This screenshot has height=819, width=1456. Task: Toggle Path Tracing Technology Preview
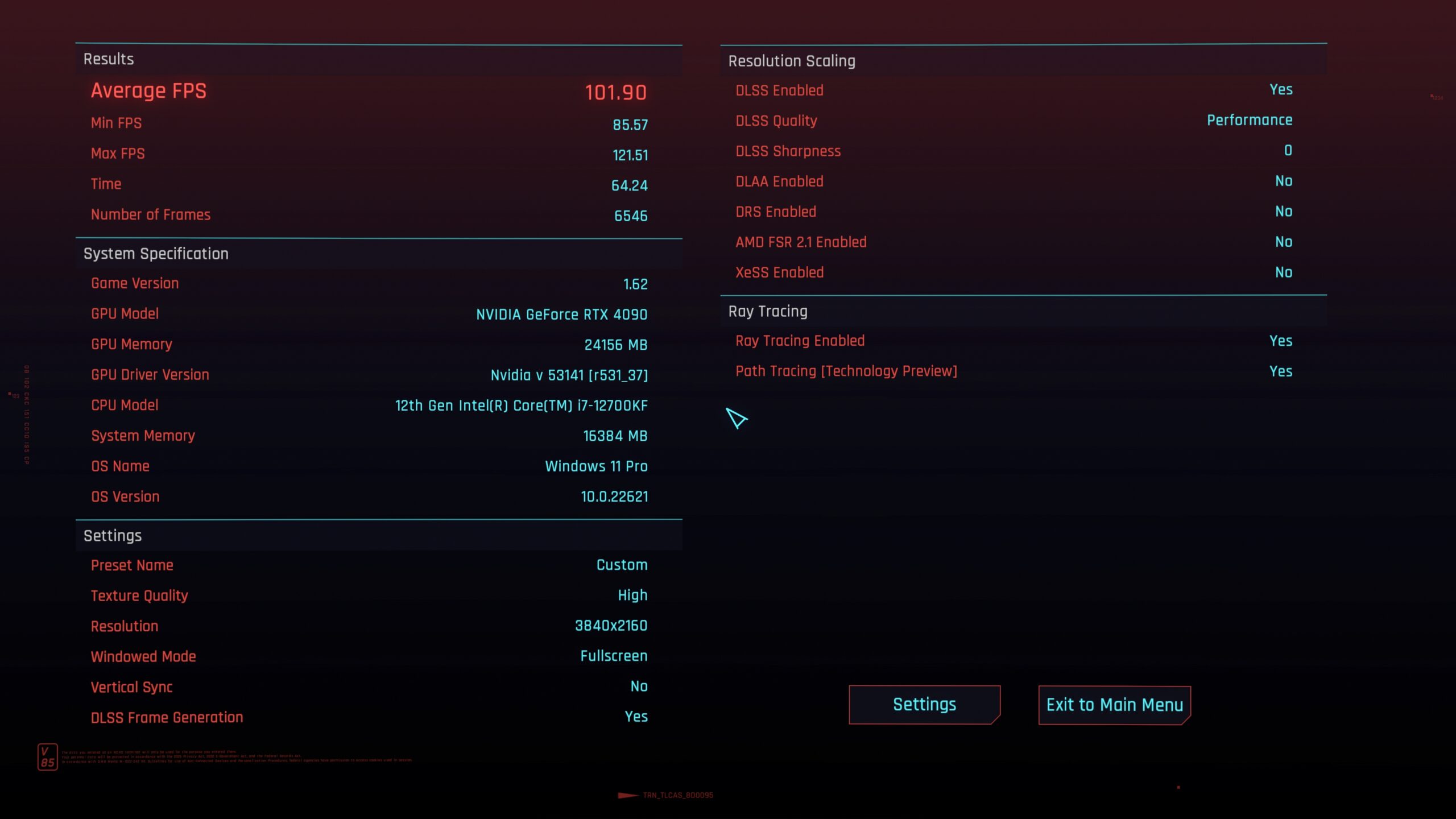(x=1280, y=371)
